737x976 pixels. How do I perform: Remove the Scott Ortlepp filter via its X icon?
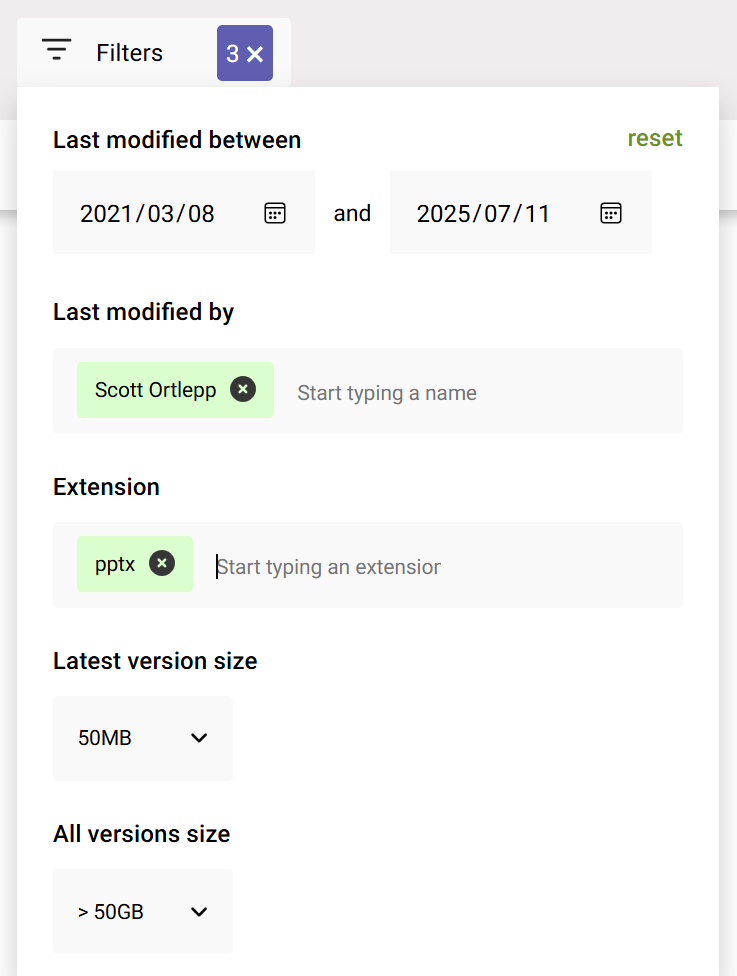click(x=242, y=390)
